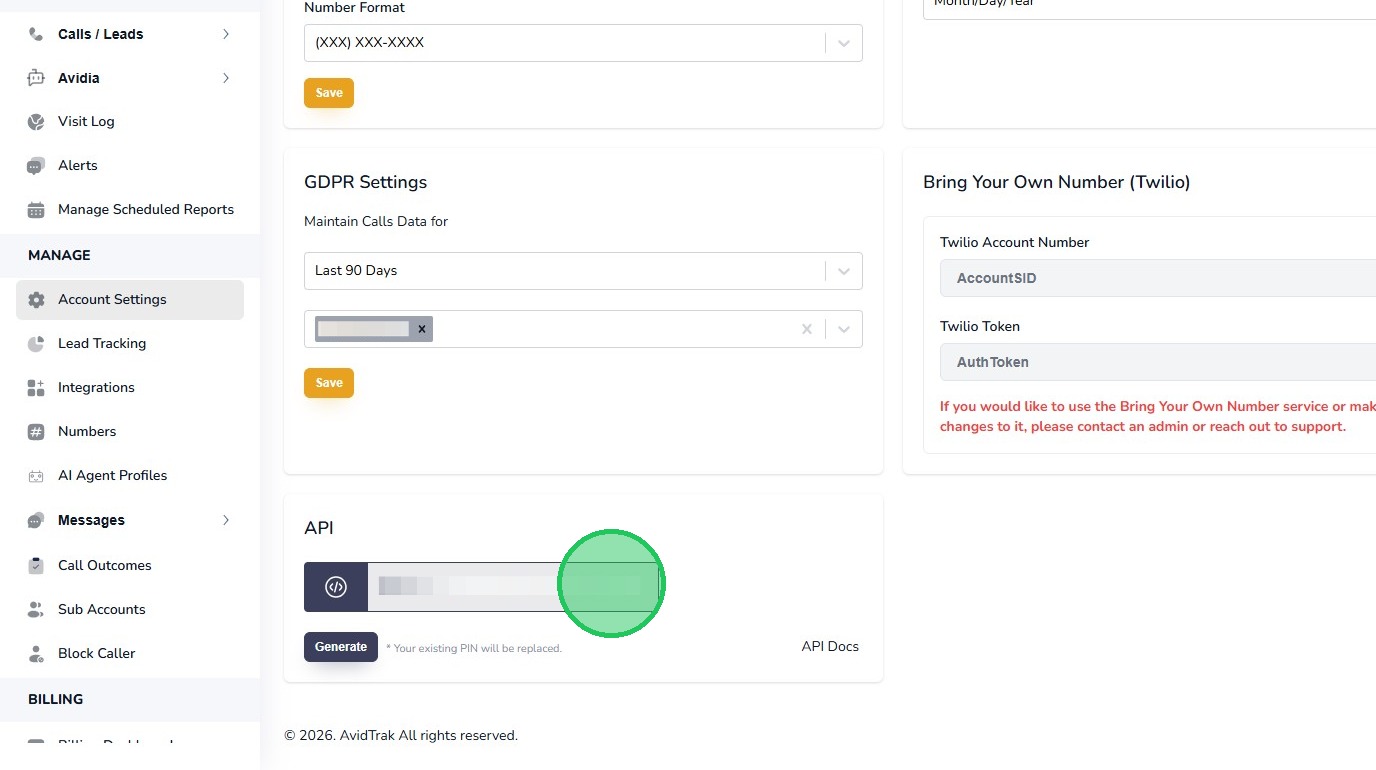The image size is (1376, 770).
Task: Open the Last 90 Days dropdown
Action: pos(844,271)
